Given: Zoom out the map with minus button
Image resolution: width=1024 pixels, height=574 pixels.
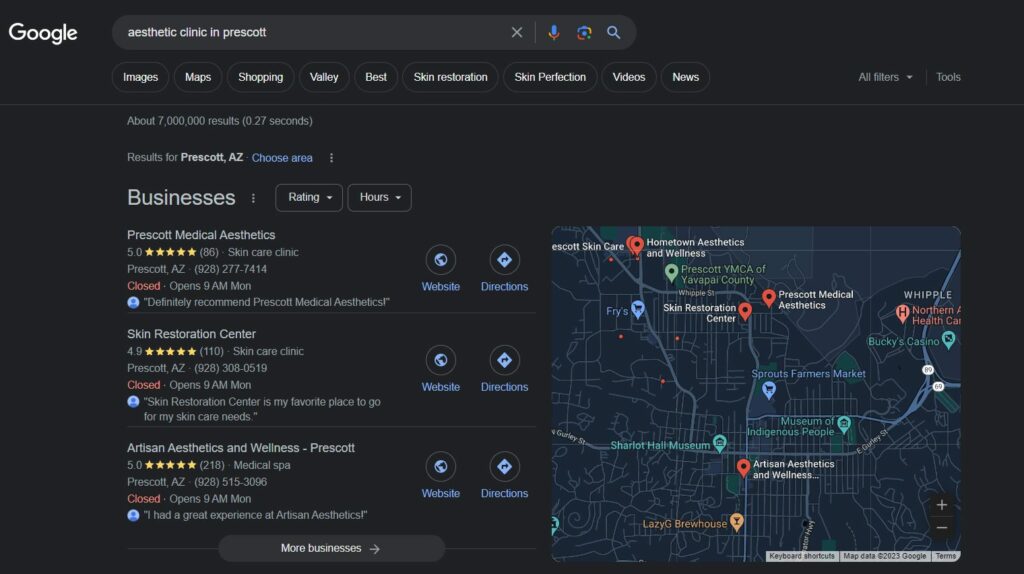Looking at the screenshot, I should coord(942,528).
